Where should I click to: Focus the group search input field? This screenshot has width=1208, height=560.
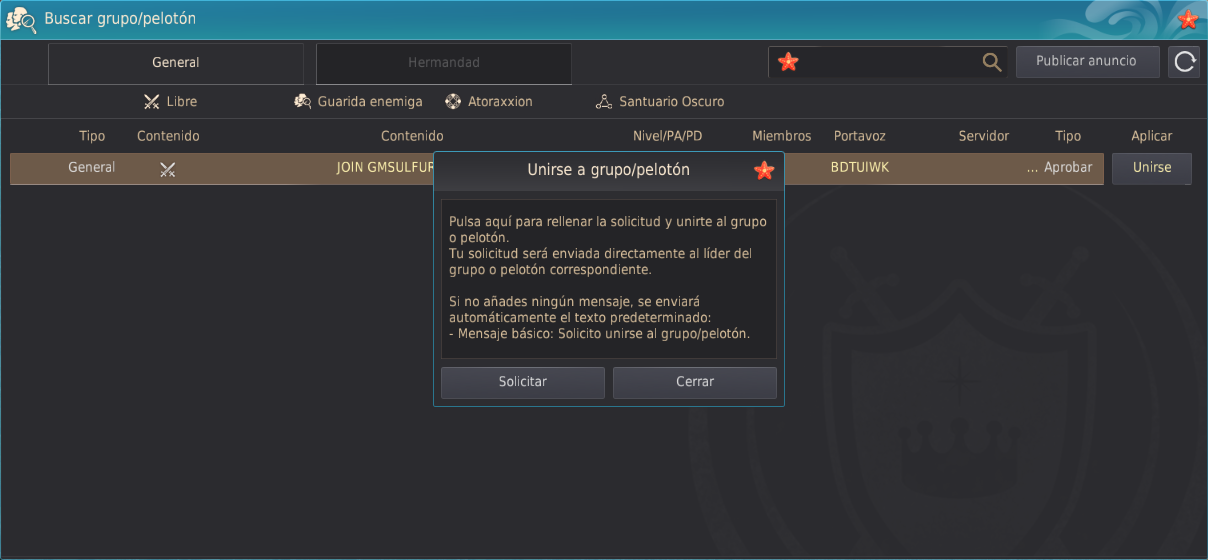(x=885, y=62)
